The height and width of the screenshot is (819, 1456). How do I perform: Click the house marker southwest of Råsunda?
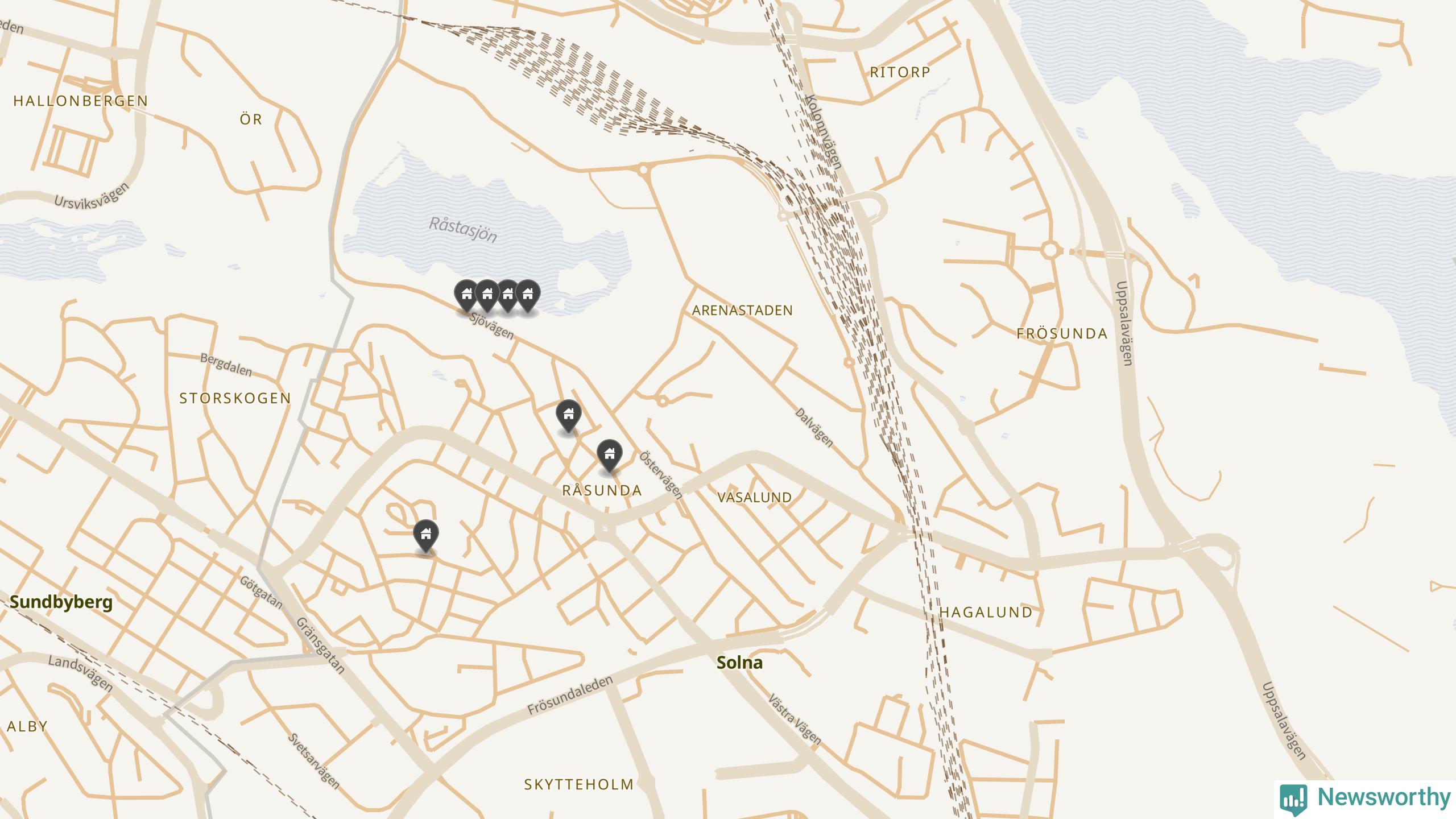[426, 535]
